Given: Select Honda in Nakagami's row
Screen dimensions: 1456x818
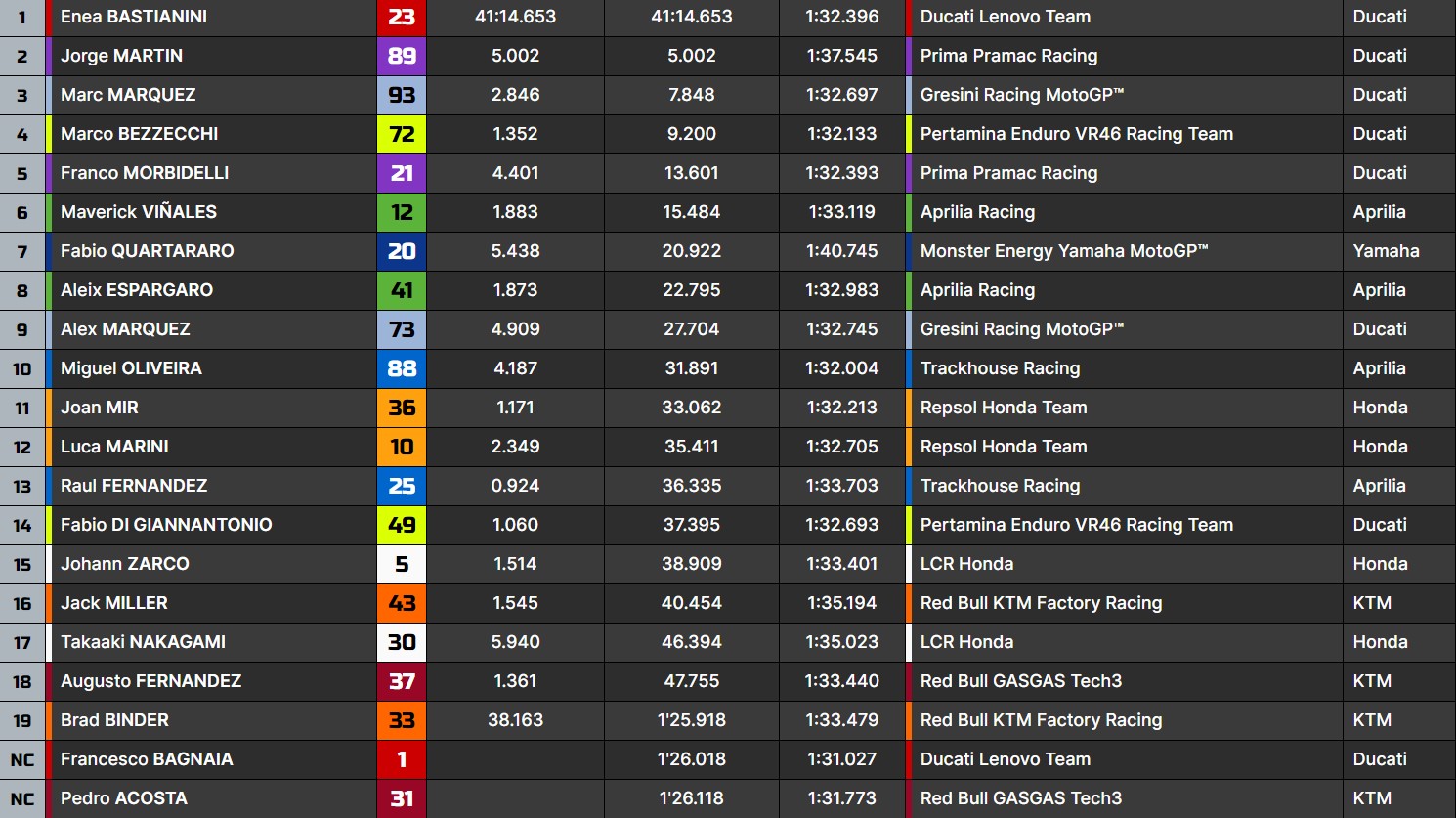Looking at the screenshot, I should click(1381, 642).
